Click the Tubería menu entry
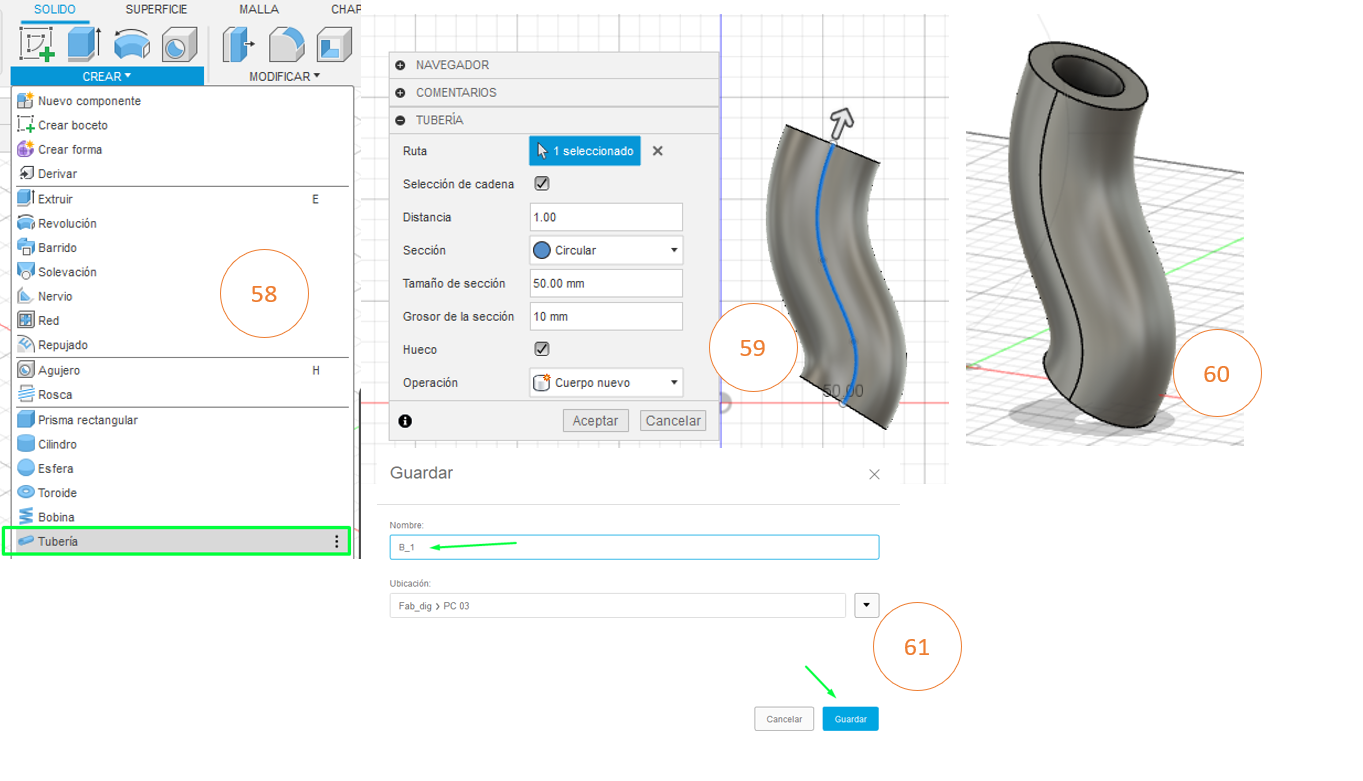1363x781 pixels. pyautogui.click(x=176, y=541)
